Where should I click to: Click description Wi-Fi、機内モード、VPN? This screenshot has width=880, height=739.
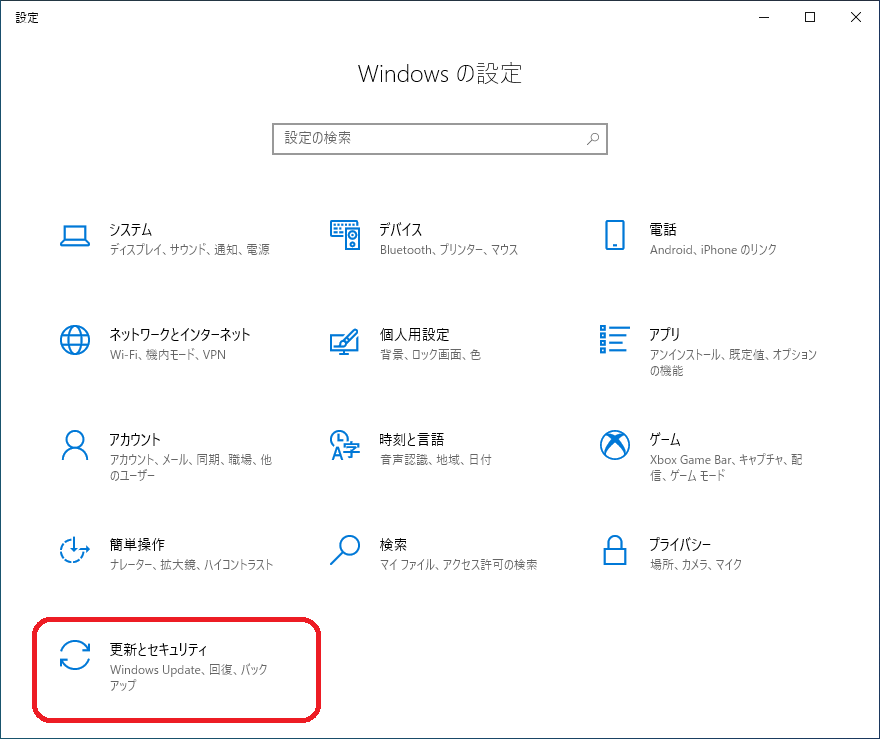(x=168, y=355)
